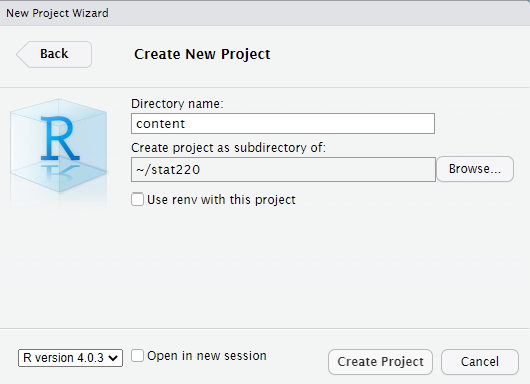Viewport: 530px width, 384px height.
Task: Select the ~/stat220 parent directory field
Action: tap(283, 169)
